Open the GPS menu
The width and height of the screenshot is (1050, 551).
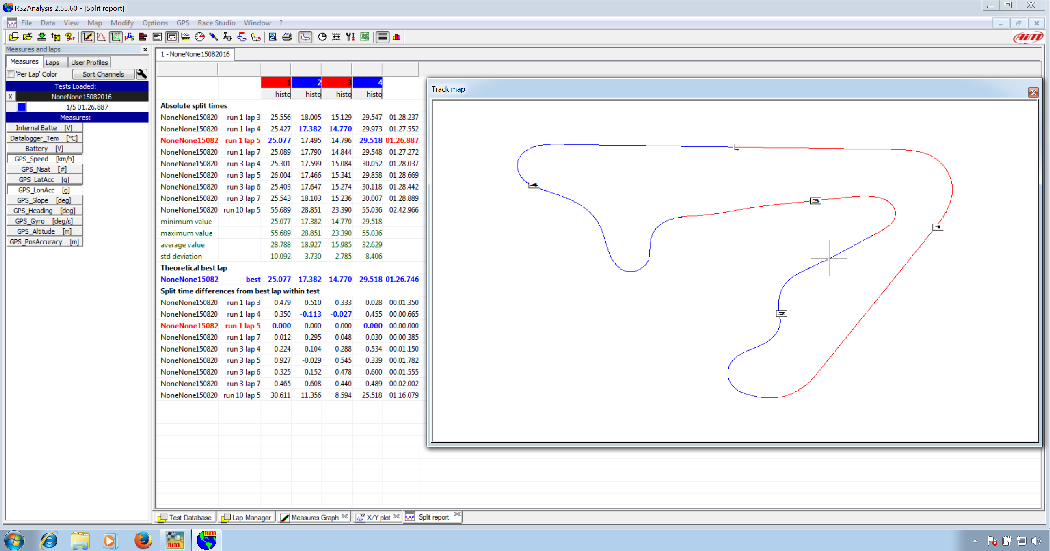click(182, 23)
